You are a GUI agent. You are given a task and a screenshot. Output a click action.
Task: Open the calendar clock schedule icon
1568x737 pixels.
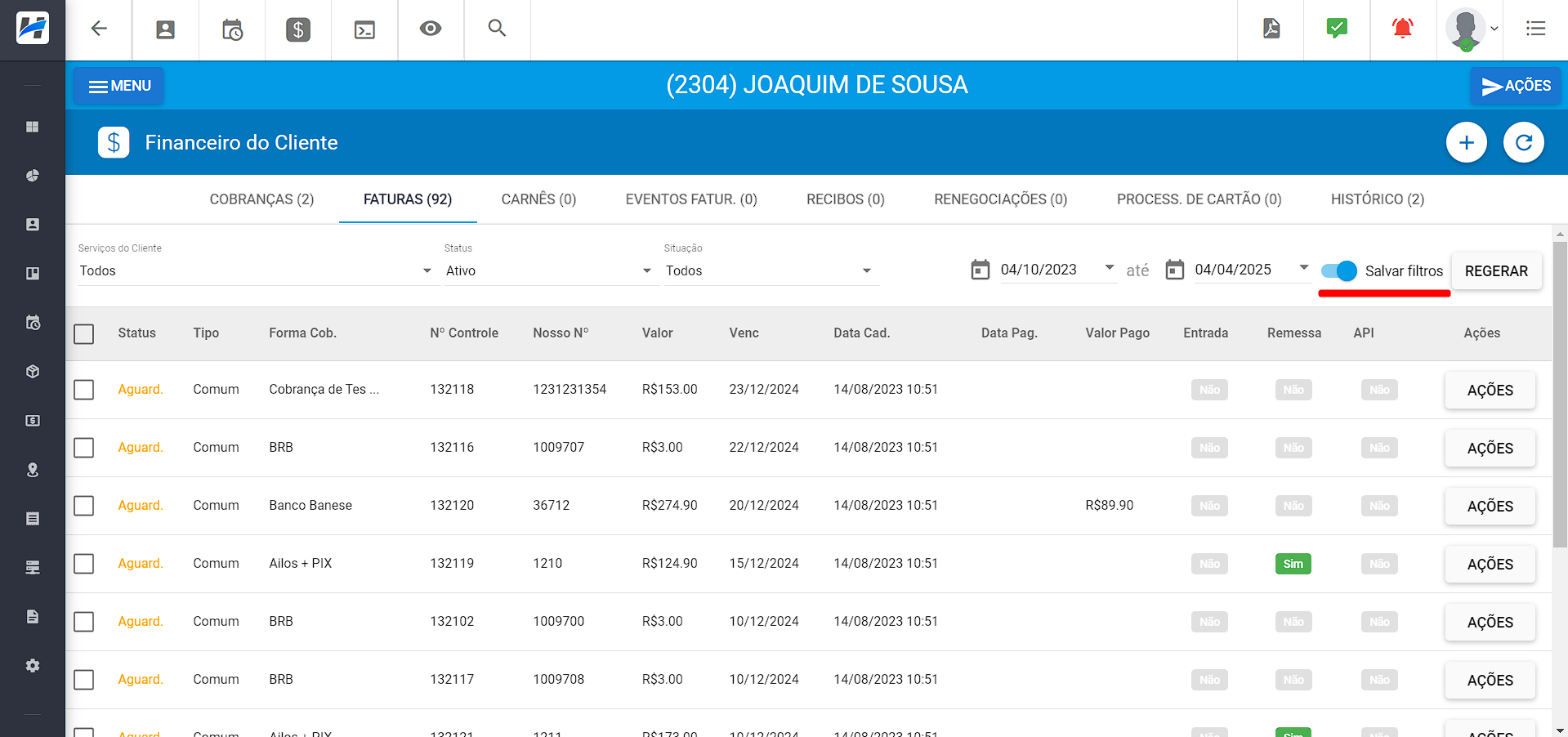[232, 30]
